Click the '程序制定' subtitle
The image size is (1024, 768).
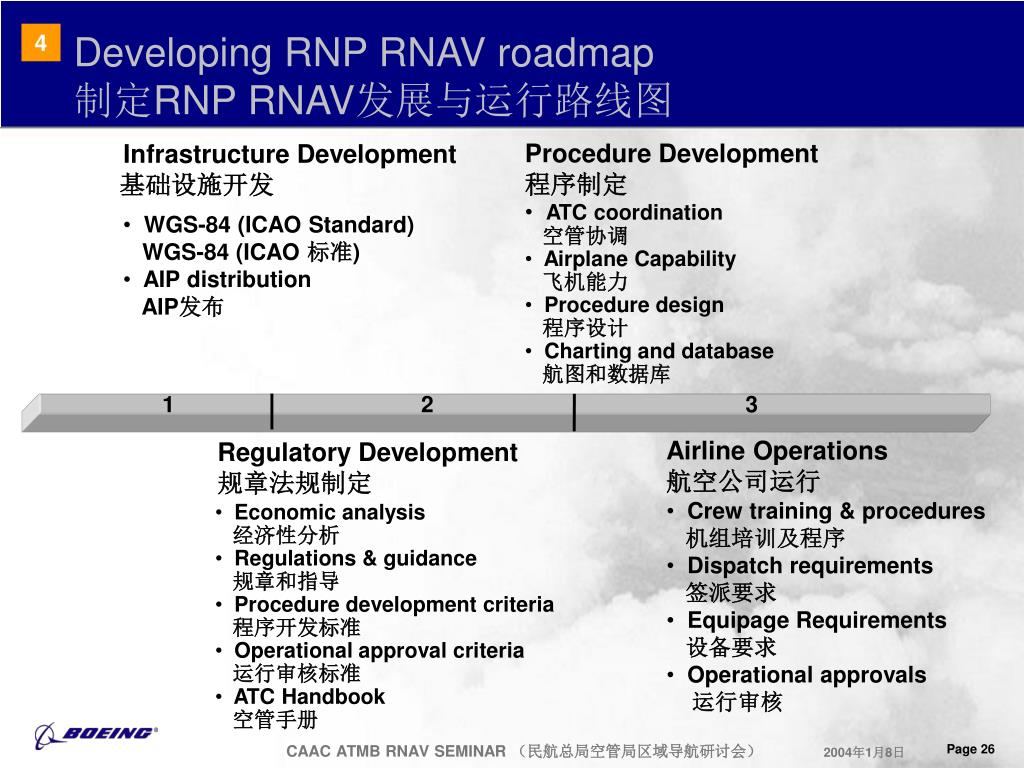pos(576,184)
